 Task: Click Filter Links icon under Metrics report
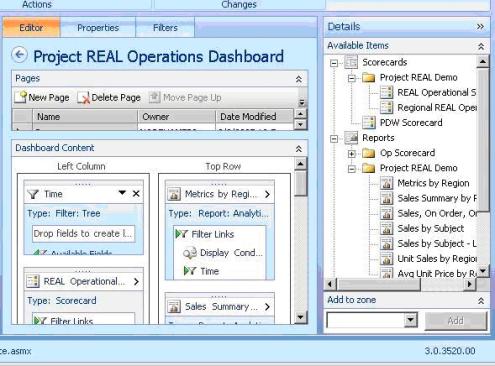181,234
